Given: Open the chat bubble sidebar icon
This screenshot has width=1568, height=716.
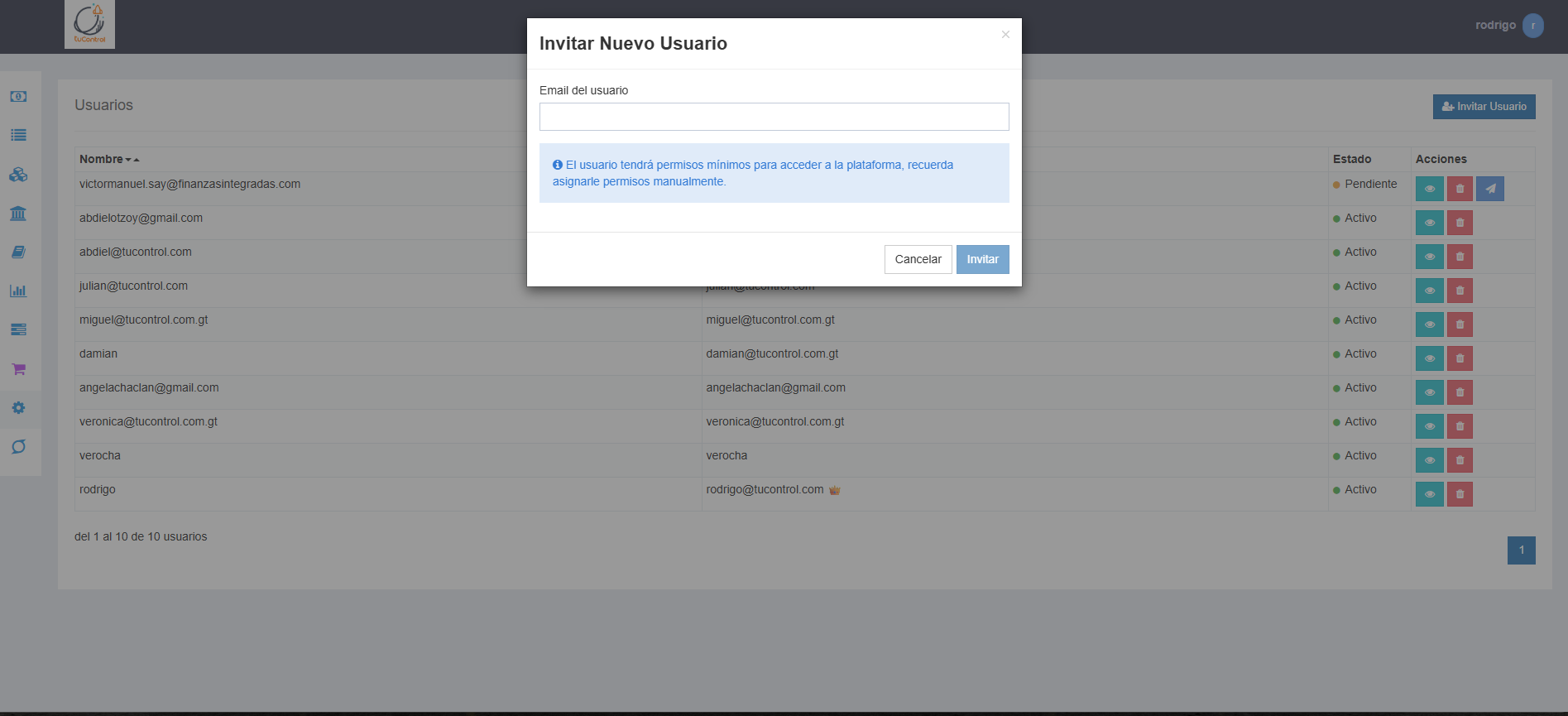Looking at the screenshot, I should click(18, 447).
